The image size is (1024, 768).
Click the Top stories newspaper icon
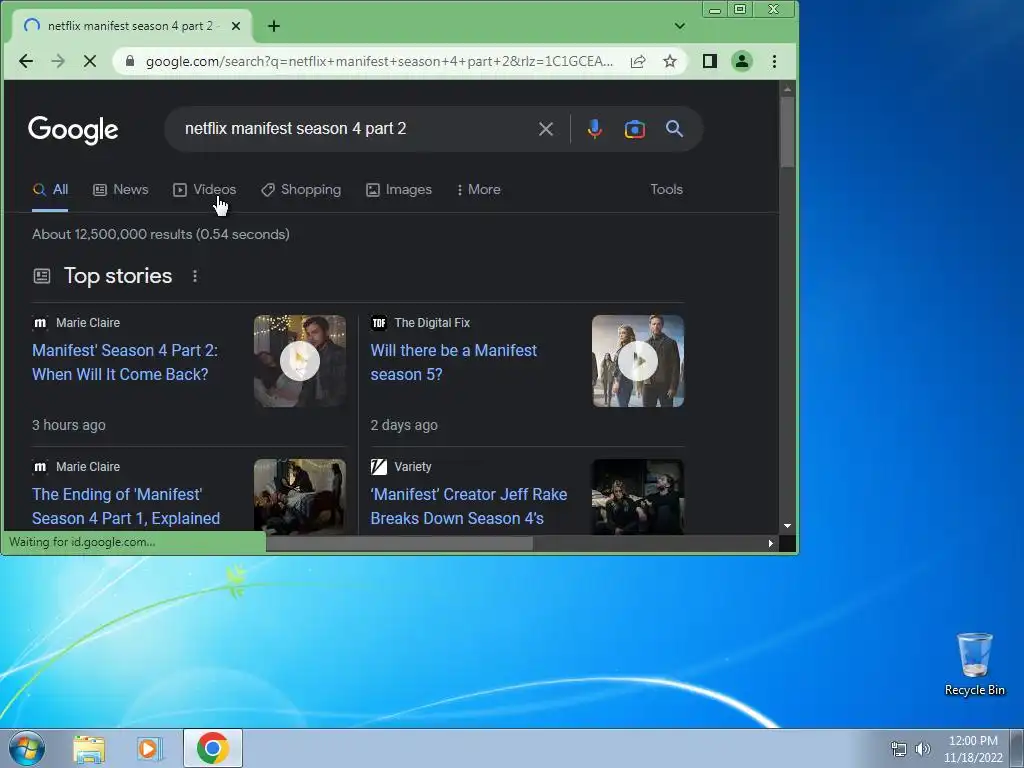click(x=42, y=276)
